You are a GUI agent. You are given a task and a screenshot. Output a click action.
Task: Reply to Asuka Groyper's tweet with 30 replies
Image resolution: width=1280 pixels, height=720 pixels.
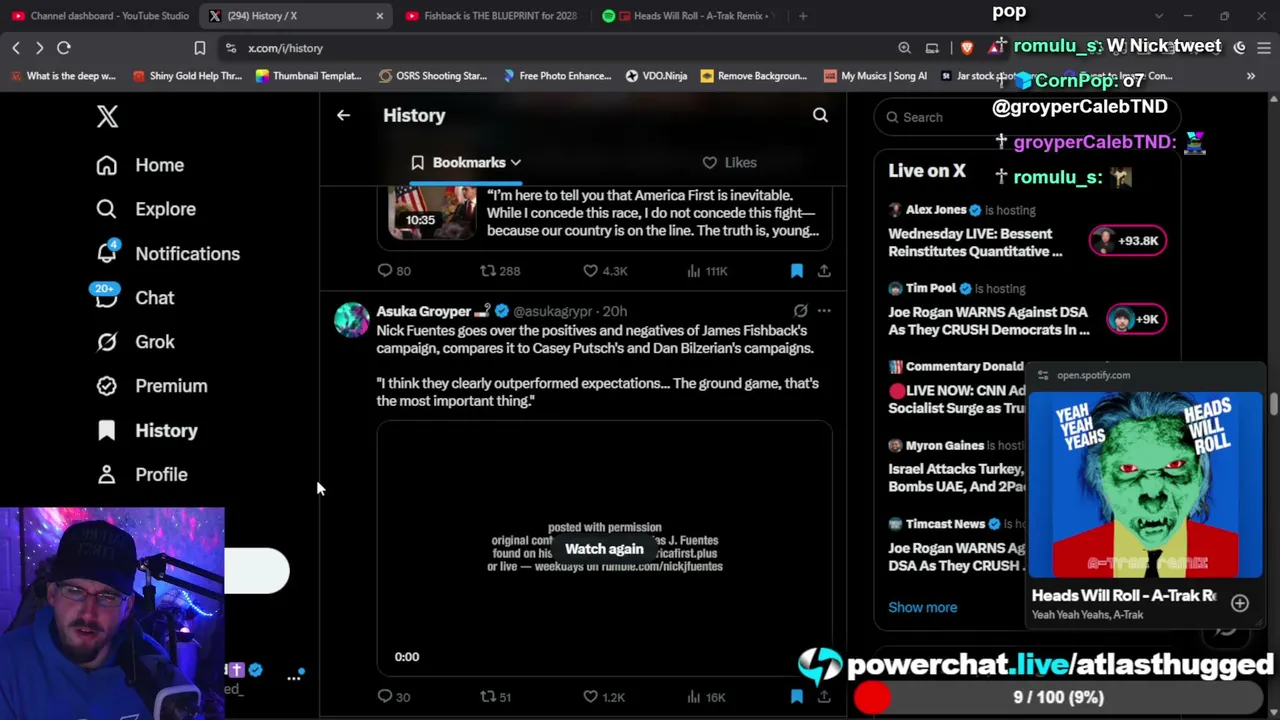click(394, 696)
